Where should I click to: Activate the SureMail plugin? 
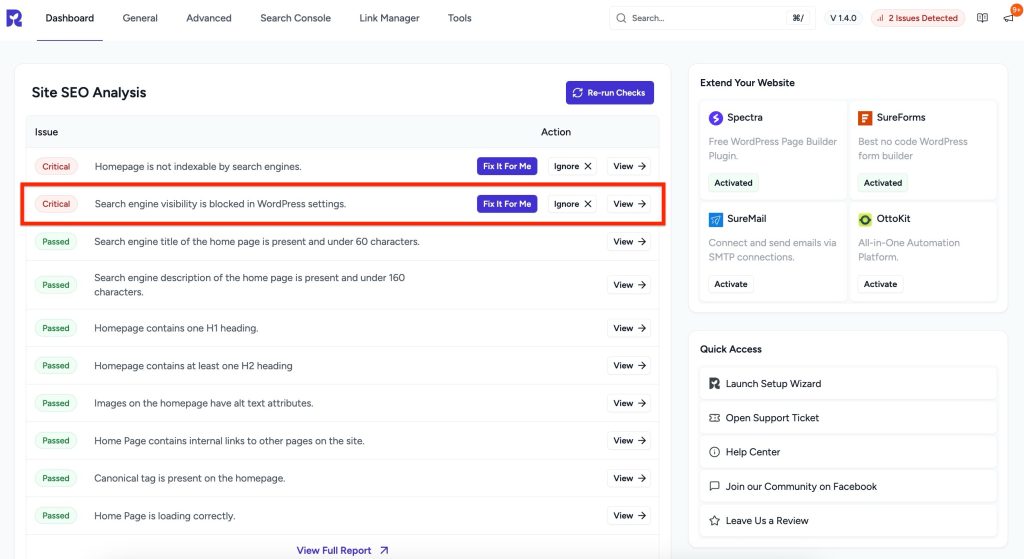pyautogui.click(x=731, y=284)
